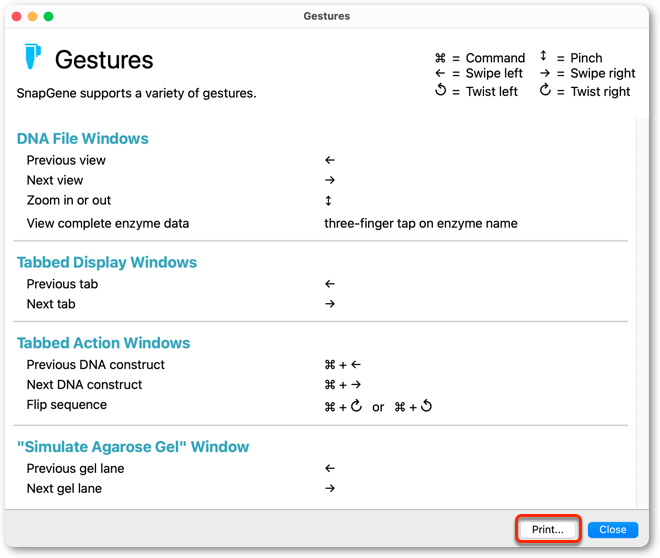
Task: Click the DNA File Windows heading
Action: coord(82,138)
